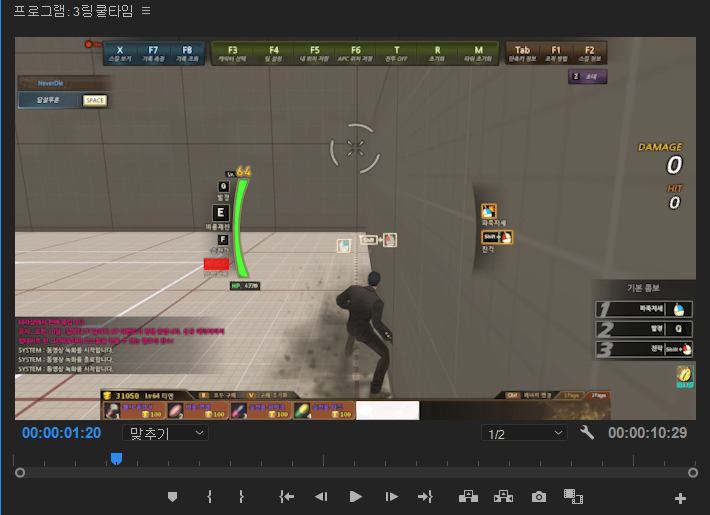Open the Button Editor plus icon
Viewport: 710px width, 515px height.
(x=680, y=499)
